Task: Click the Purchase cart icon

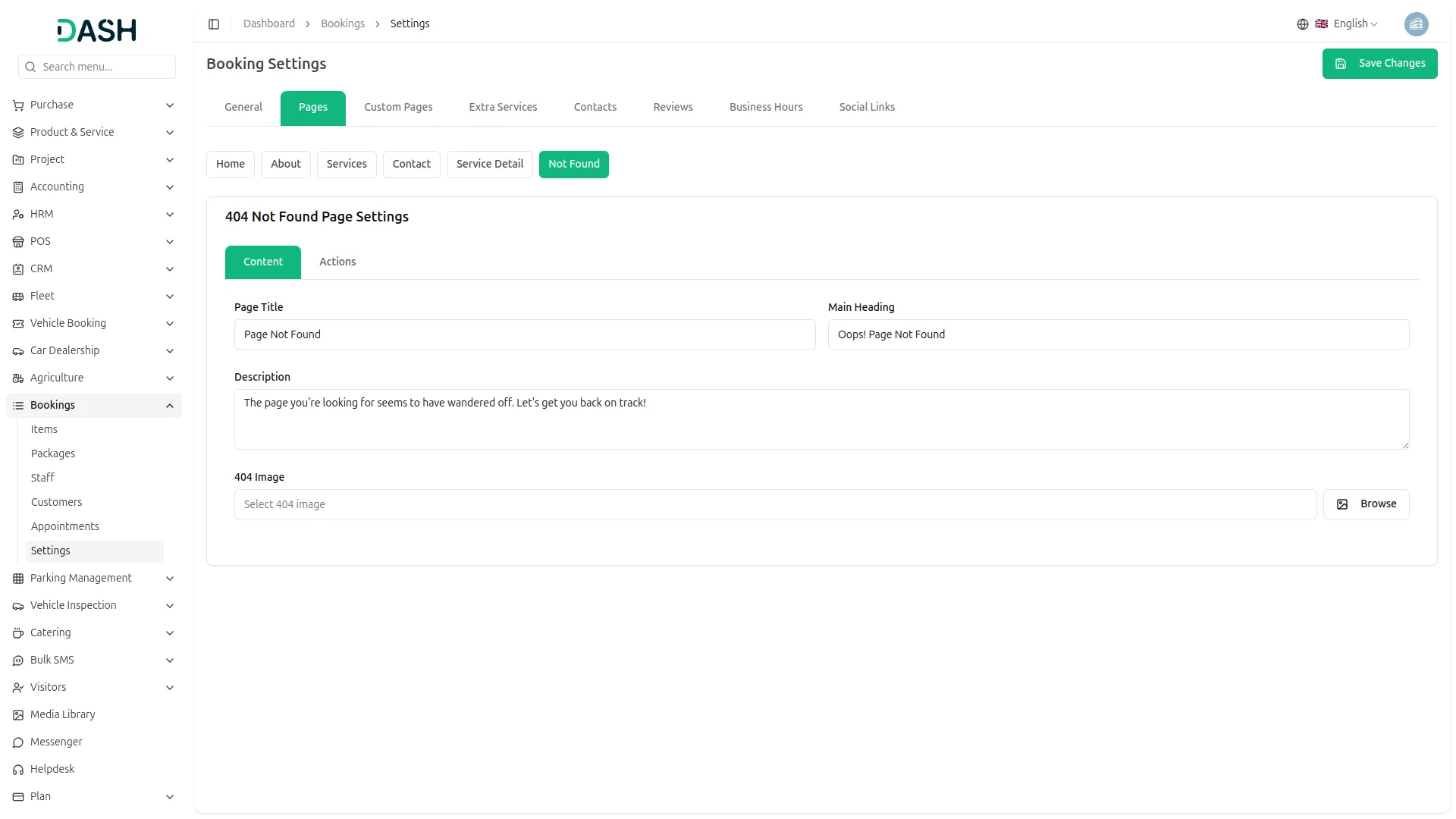Action: [18, 105]
